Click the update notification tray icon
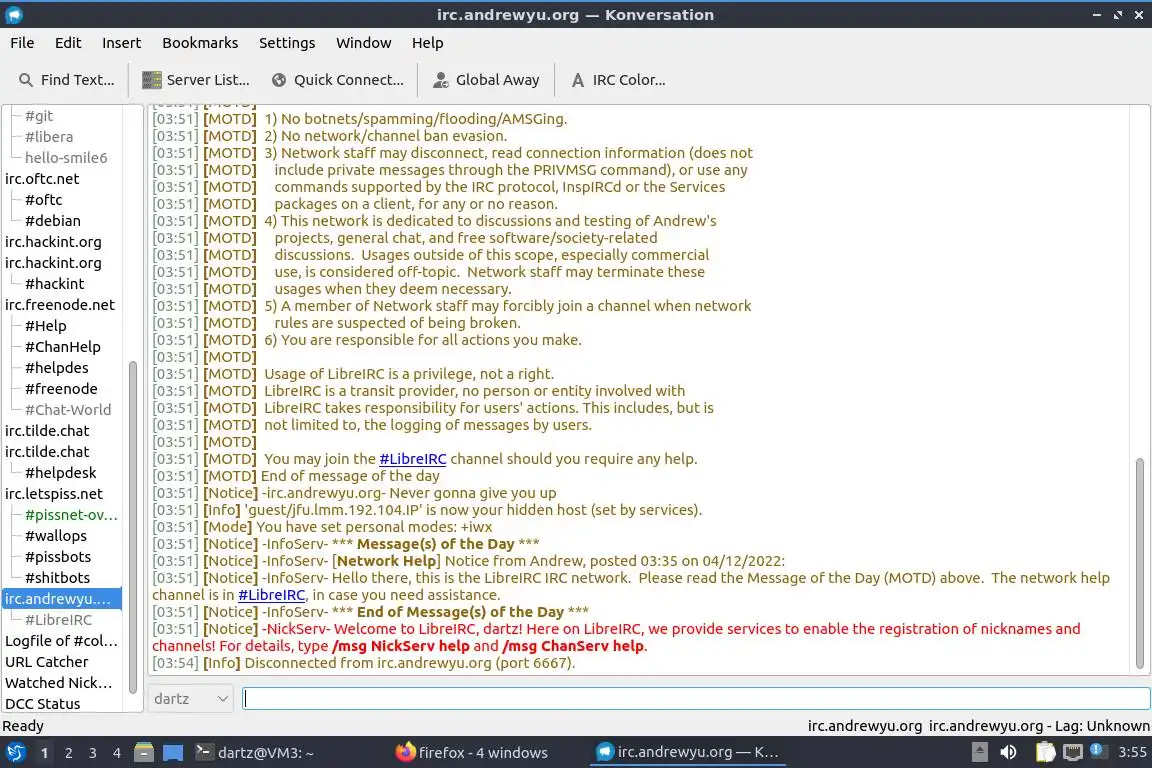Screen dimensions: 1152x768 pos(1097,750)
